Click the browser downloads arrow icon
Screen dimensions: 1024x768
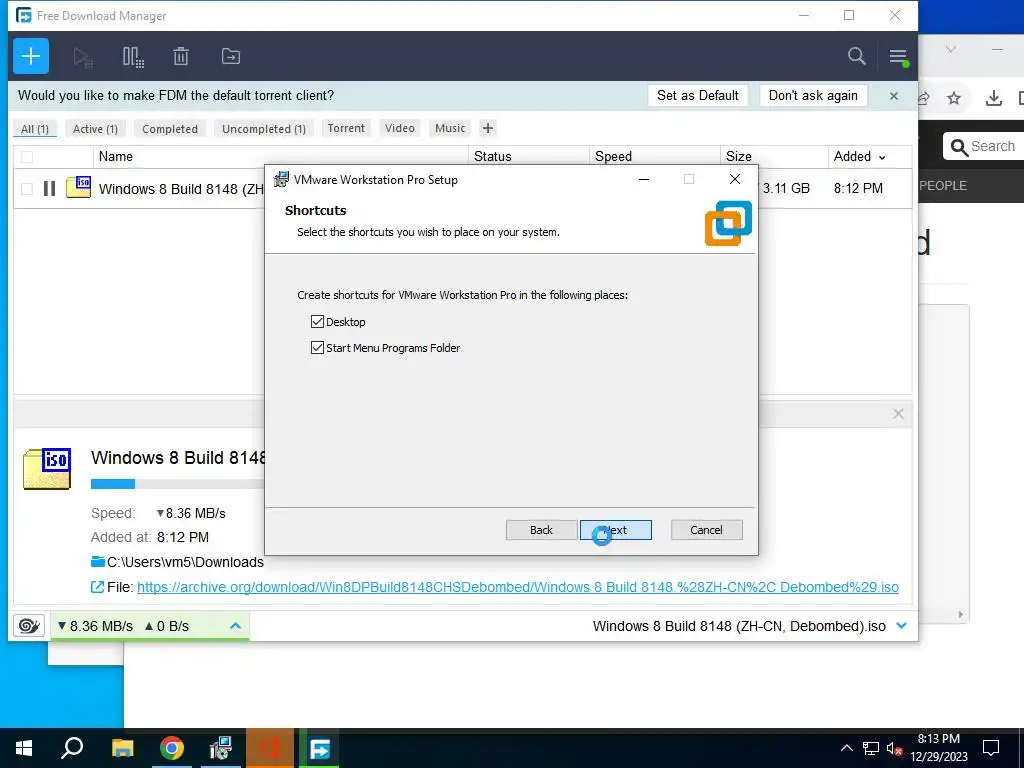tap(993, 98)
